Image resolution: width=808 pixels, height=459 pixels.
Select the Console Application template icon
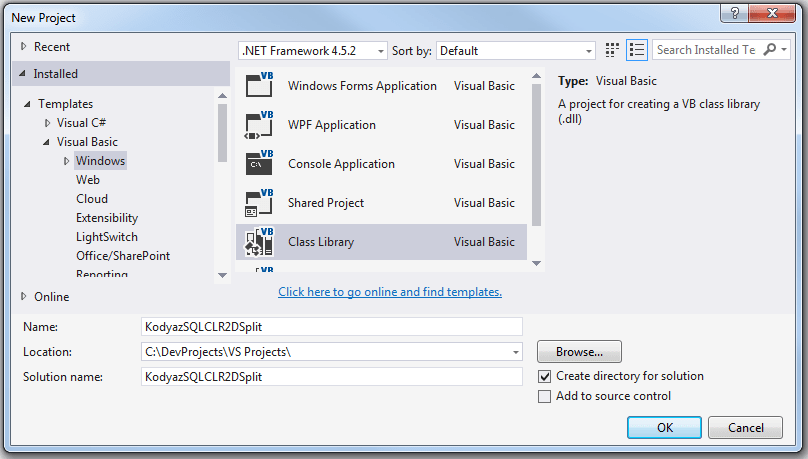coord(259,163)
